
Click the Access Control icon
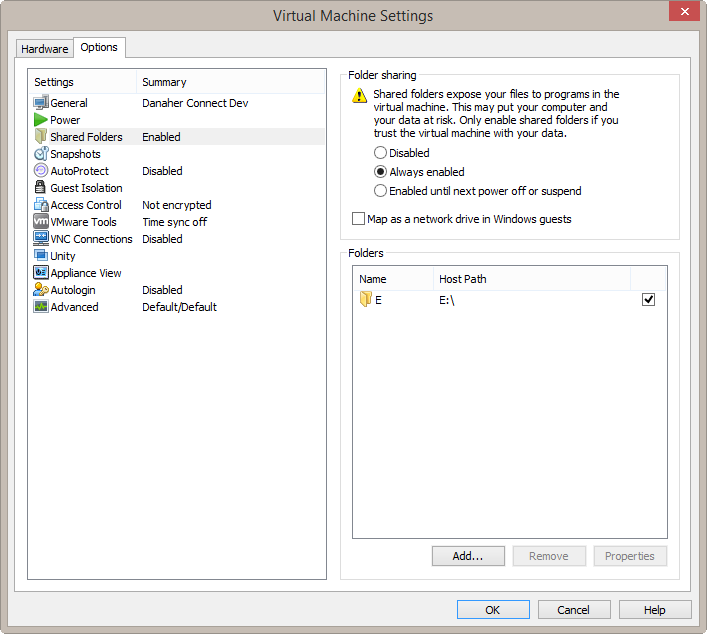[41, 205]
